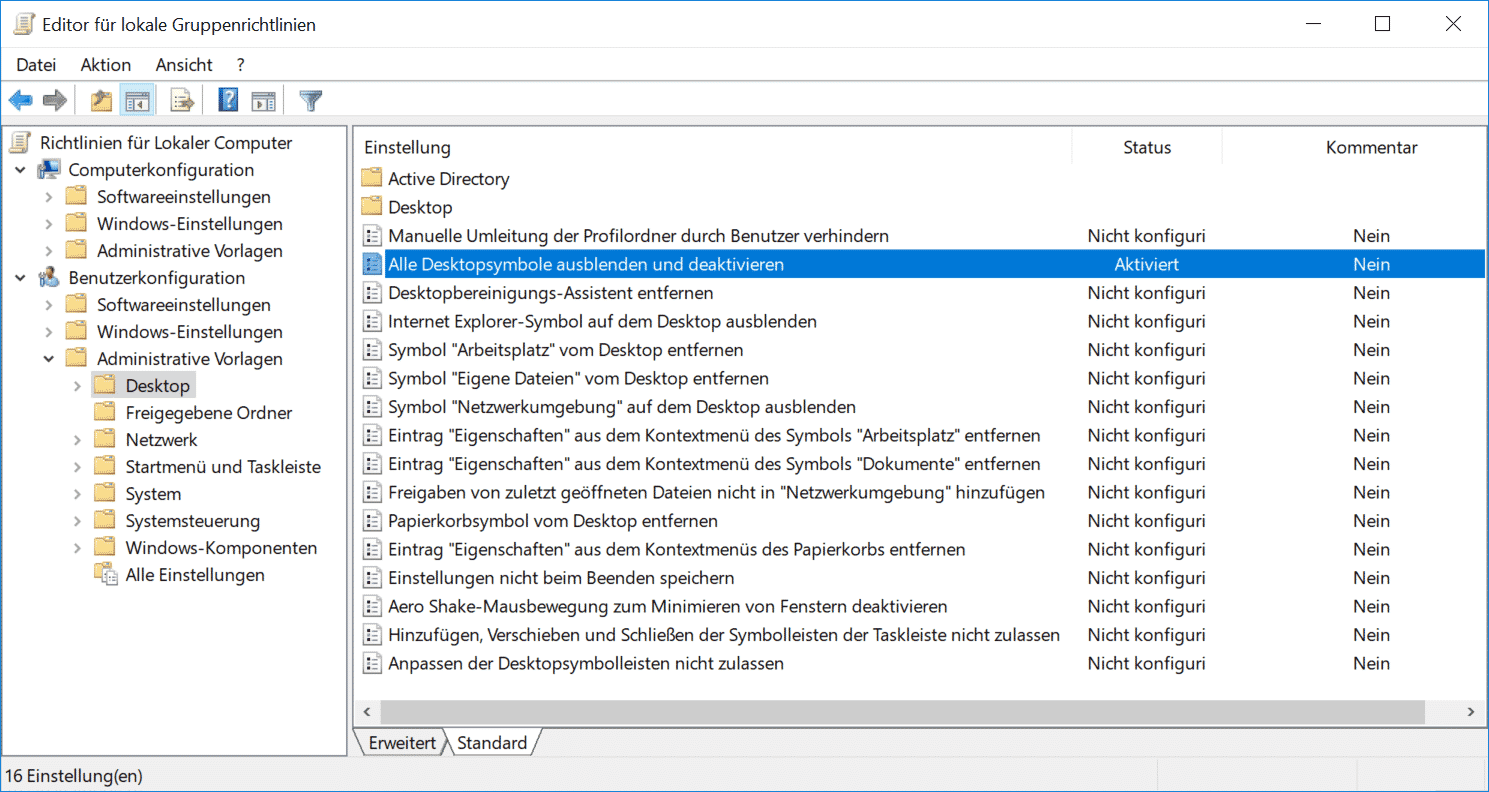Open the Aktion menu

106,65
